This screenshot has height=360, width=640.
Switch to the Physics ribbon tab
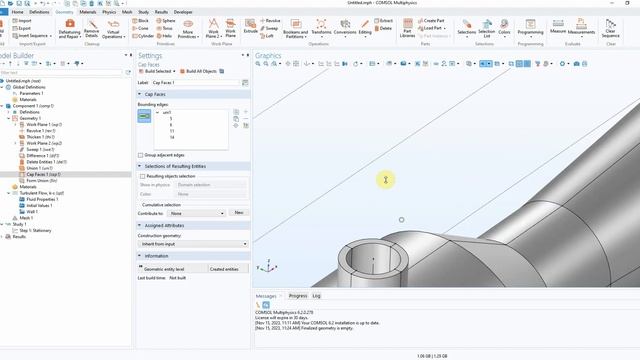(x=109, y=12)
